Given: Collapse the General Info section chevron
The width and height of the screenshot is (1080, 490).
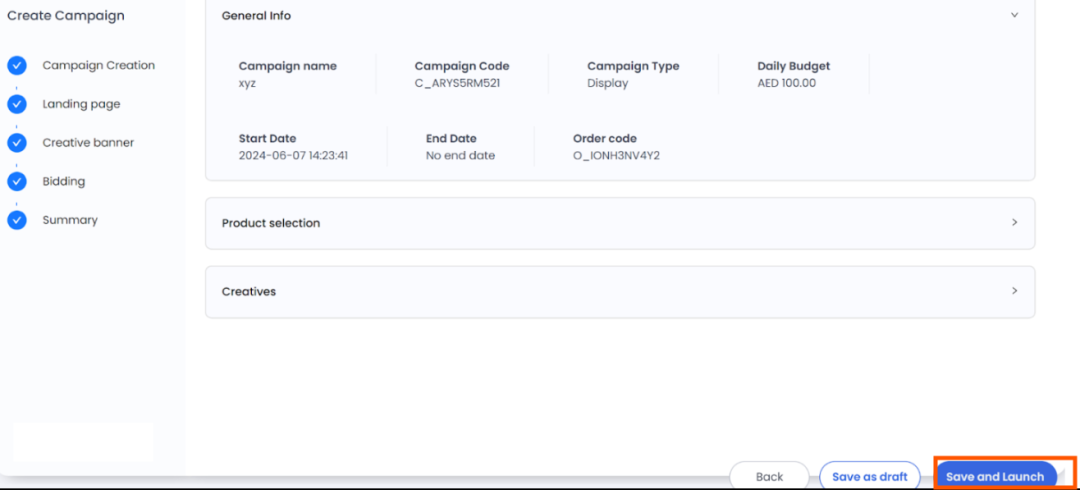Looking at the screenshot, I should [1014, 15].
